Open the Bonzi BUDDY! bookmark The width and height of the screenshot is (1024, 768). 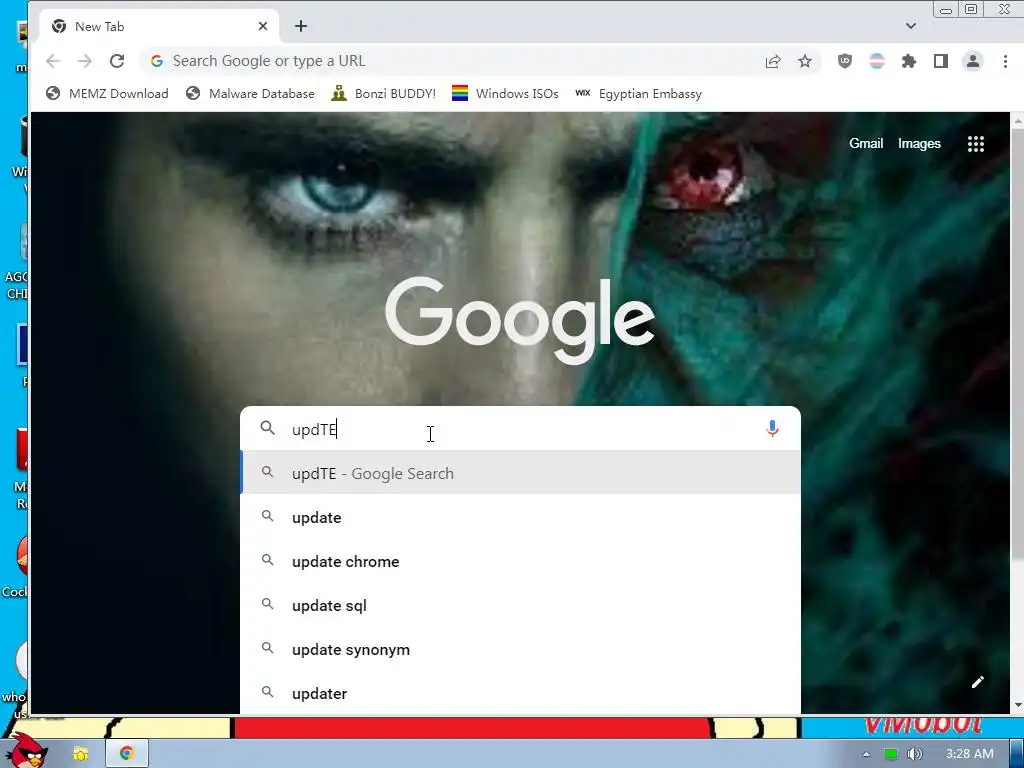click(x=383, y=93)
